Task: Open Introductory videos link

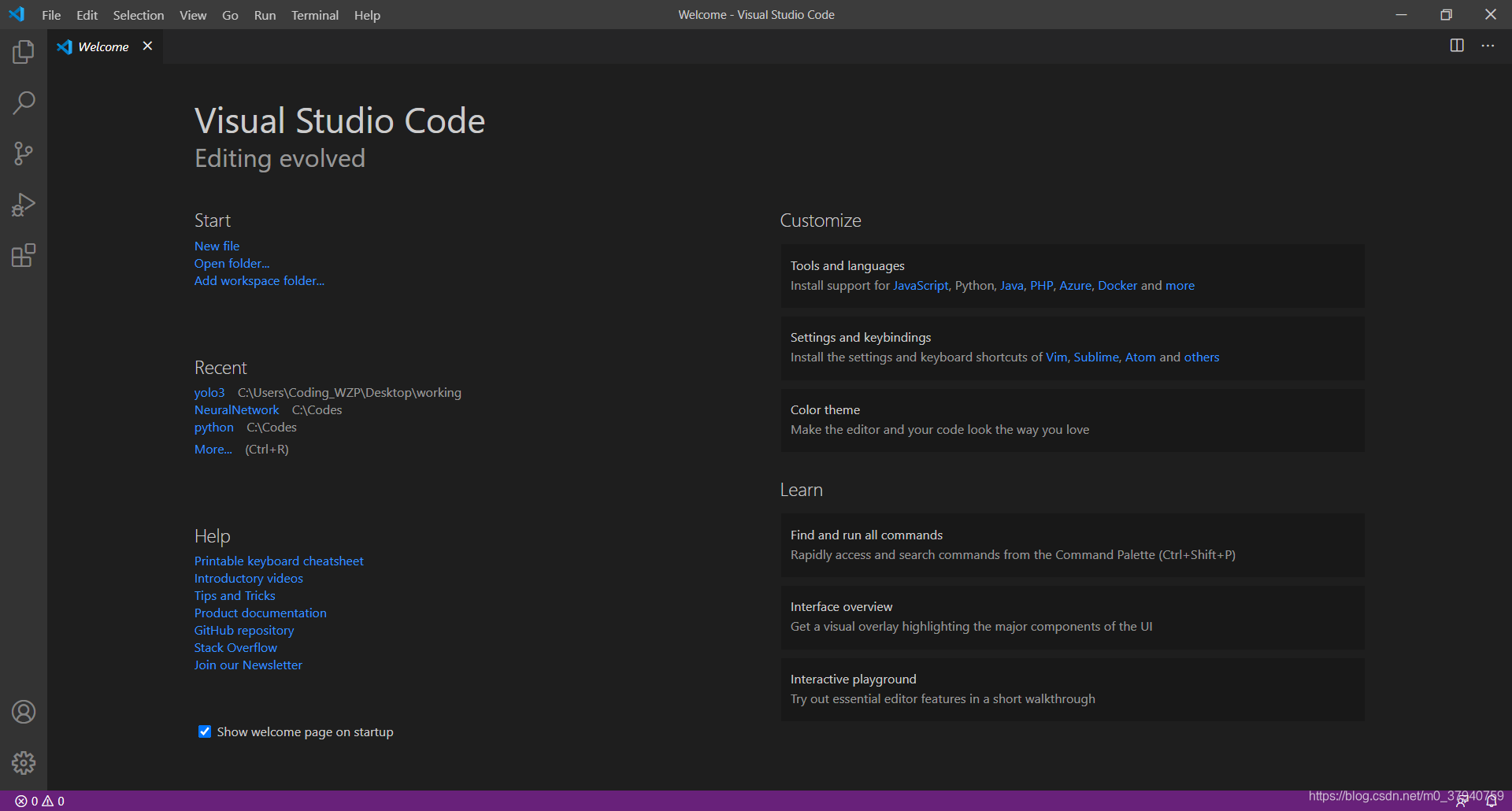Action: pyautogui.click(x=249, y=578)
